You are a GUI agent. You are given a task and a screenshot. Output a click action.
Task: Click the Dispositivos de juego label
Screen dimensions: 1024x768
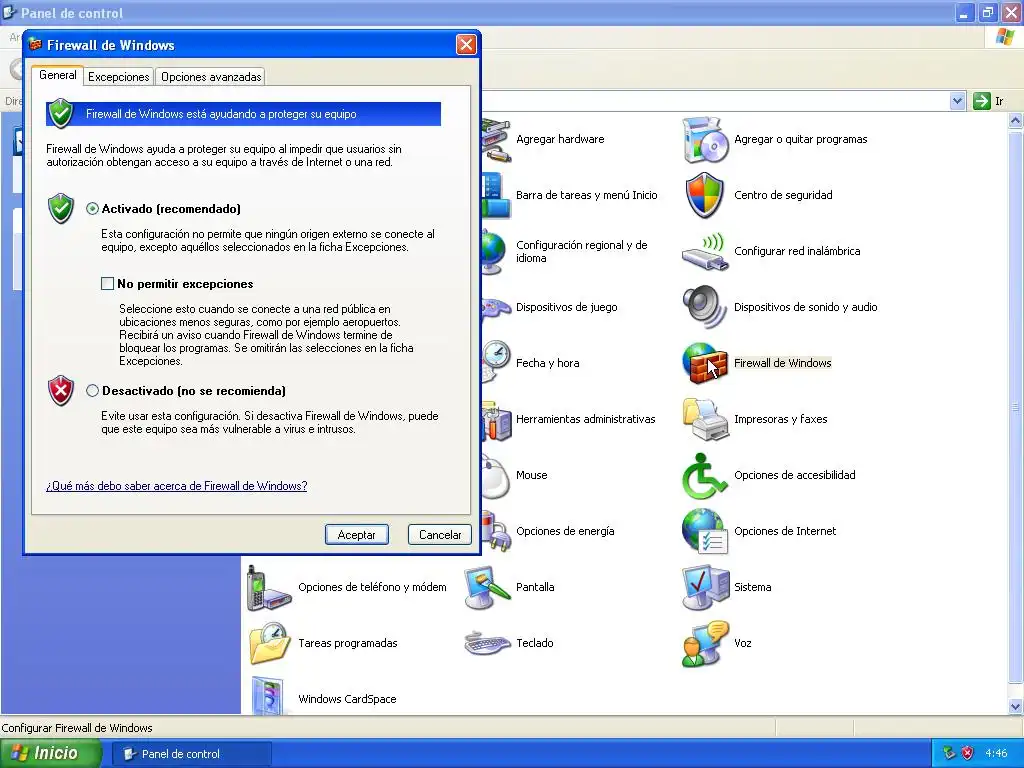pyautogui.click(x=566, y=307)
